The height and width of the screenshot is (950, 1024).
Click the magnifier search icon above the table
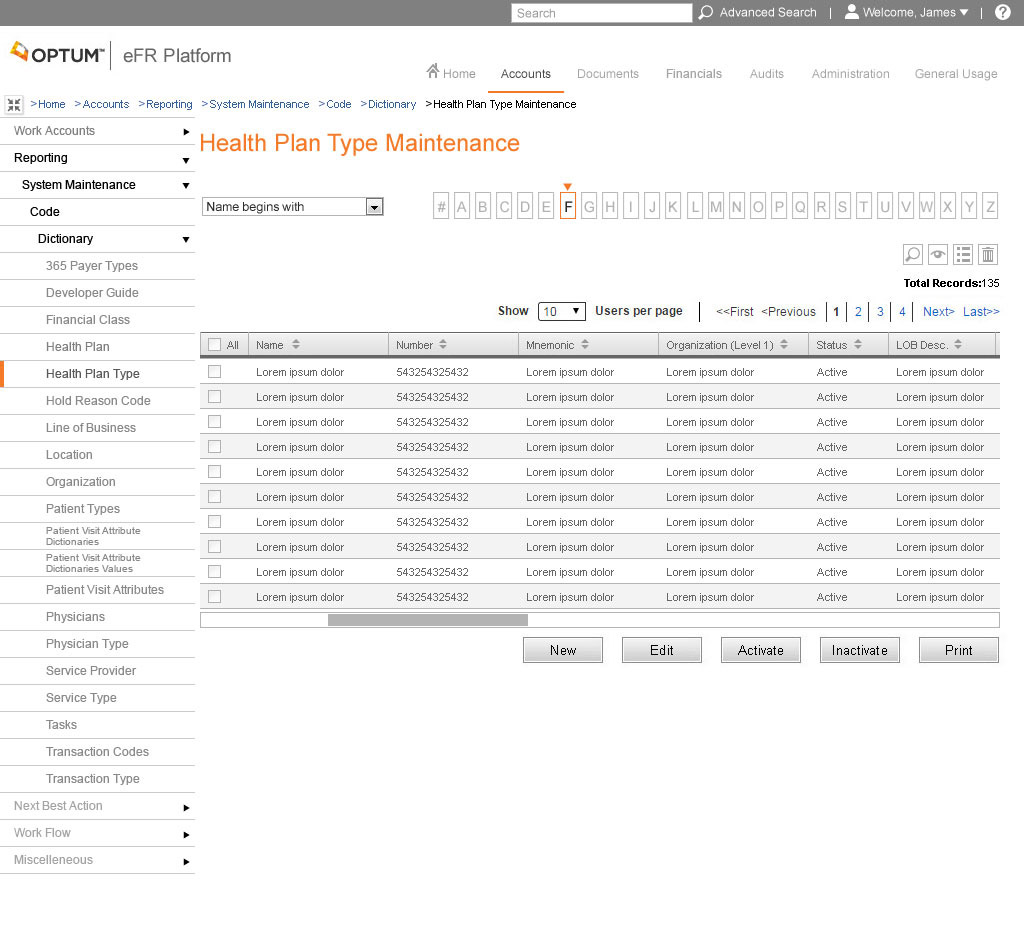click(x=912, y=255)
